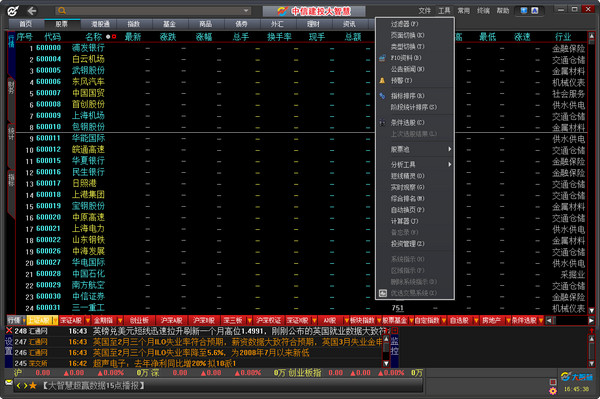Click the left chevron in ticker bar
Viewport: 600px width, 399px height.
pyautogui.click(x=18, y=386)
